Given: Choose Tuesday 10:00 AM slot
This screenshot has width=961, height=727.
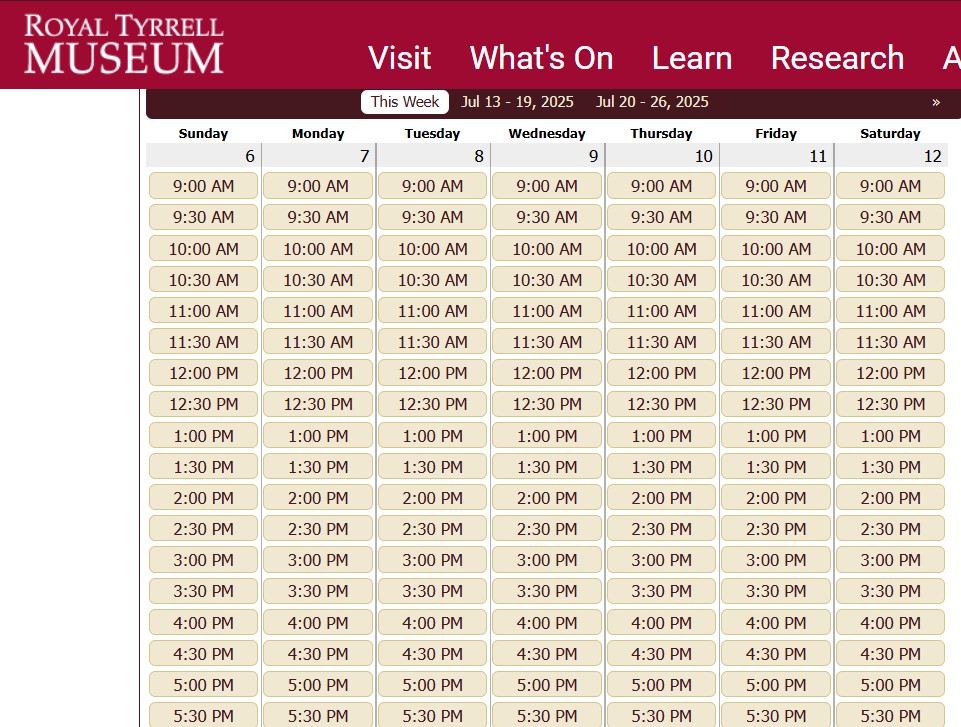Looking at the screenshot, I should click(433, 249).
